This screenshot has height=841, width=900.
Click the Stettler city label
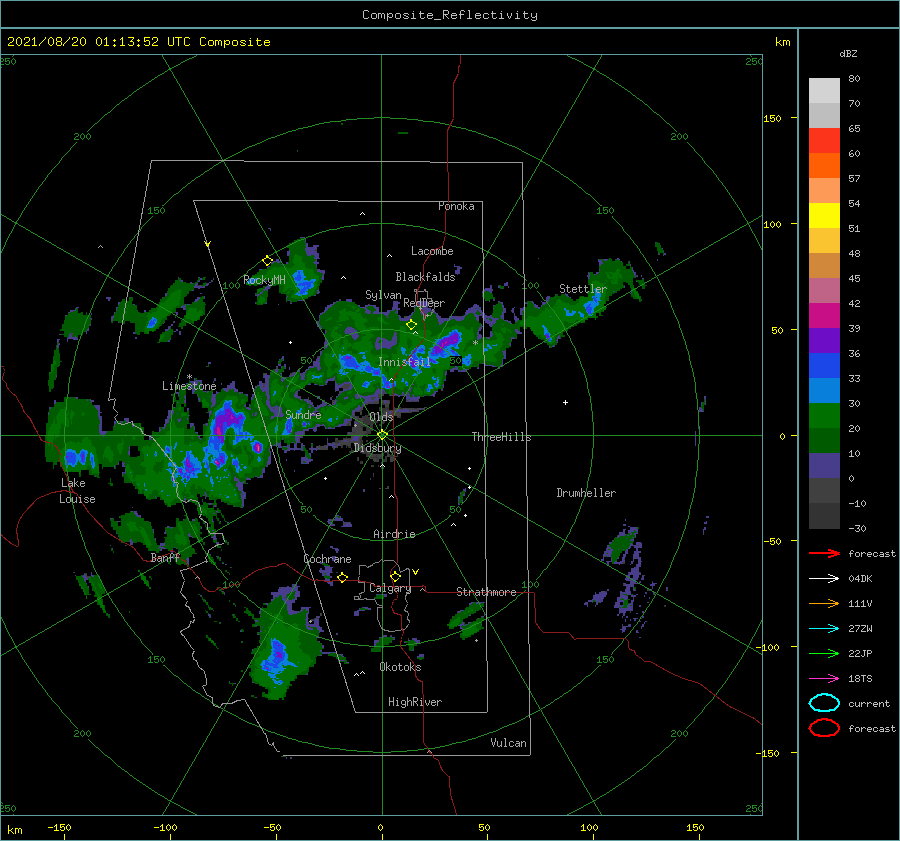click(583, 289)
